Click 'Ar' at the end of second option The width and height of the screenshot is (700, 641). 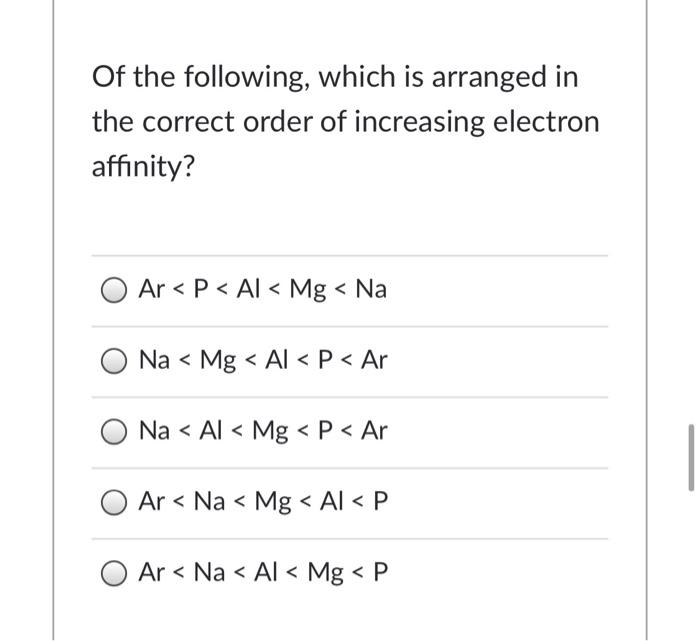click(374, 360)
